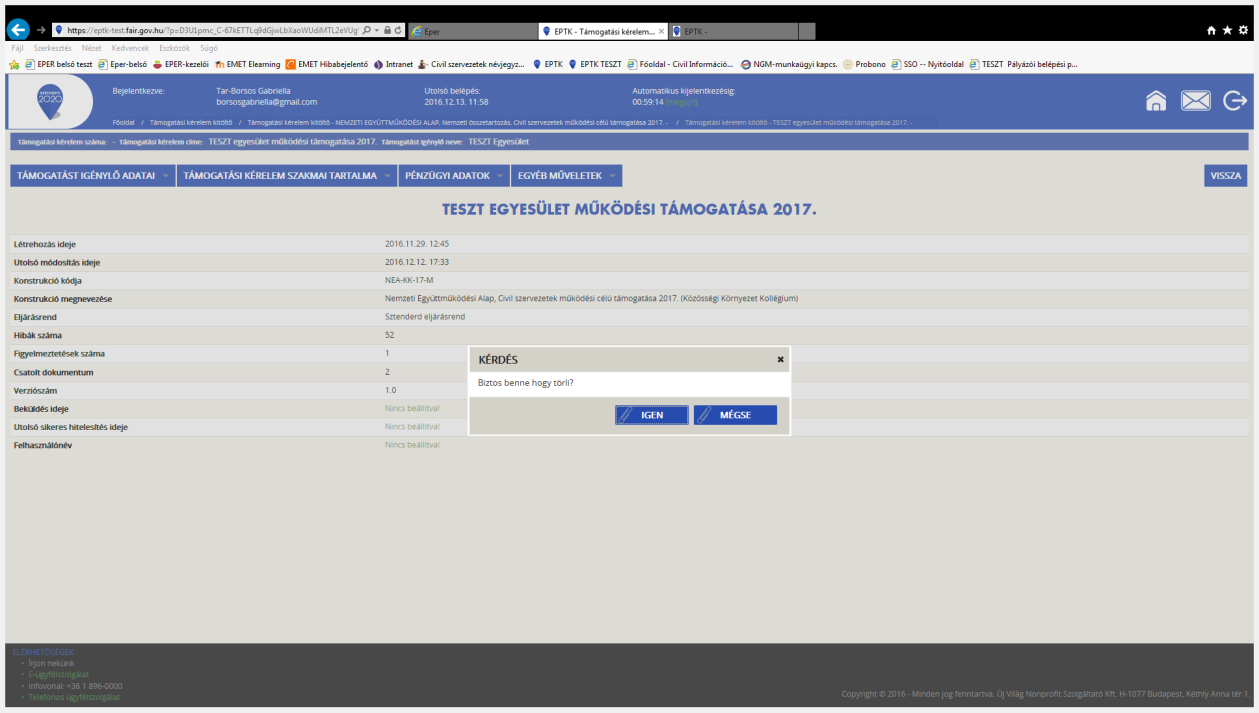1259x713 pixels.
Task: Click the Széchenyi 2020 logo
Action: click(x=50, y=100)
